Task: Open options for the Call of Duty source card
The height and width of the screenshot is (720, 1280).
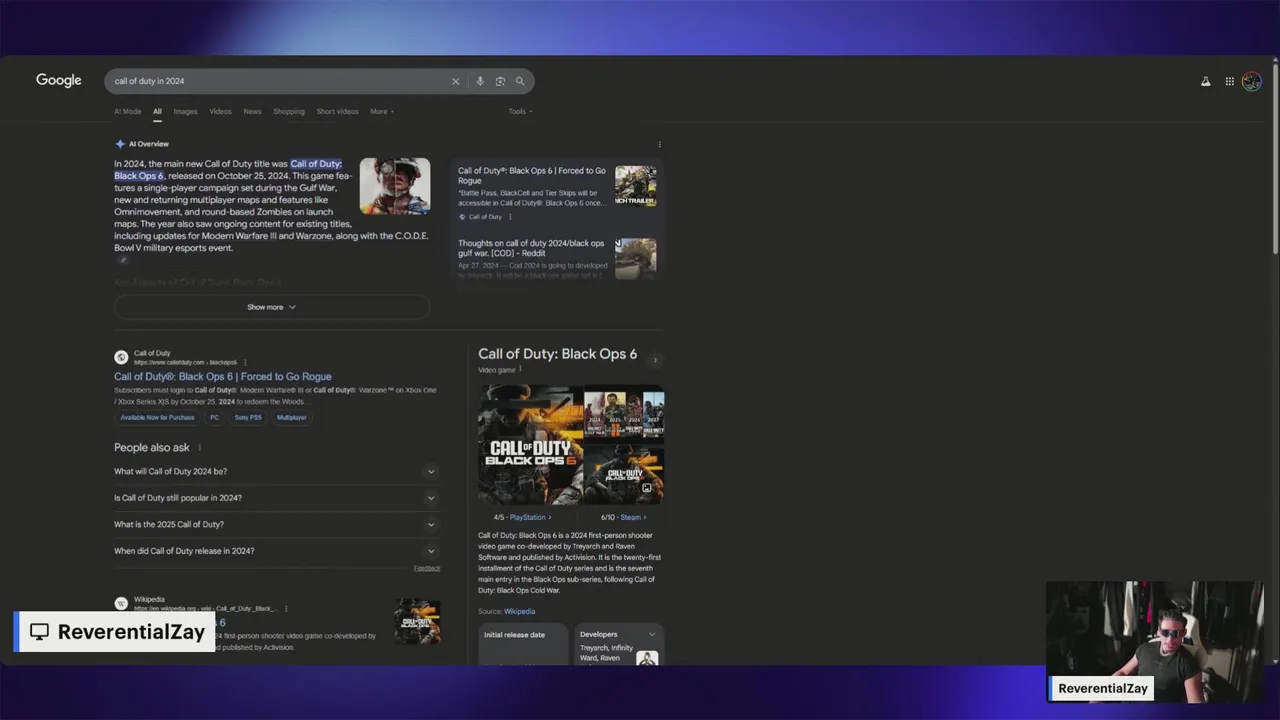Action: (510, 216)
